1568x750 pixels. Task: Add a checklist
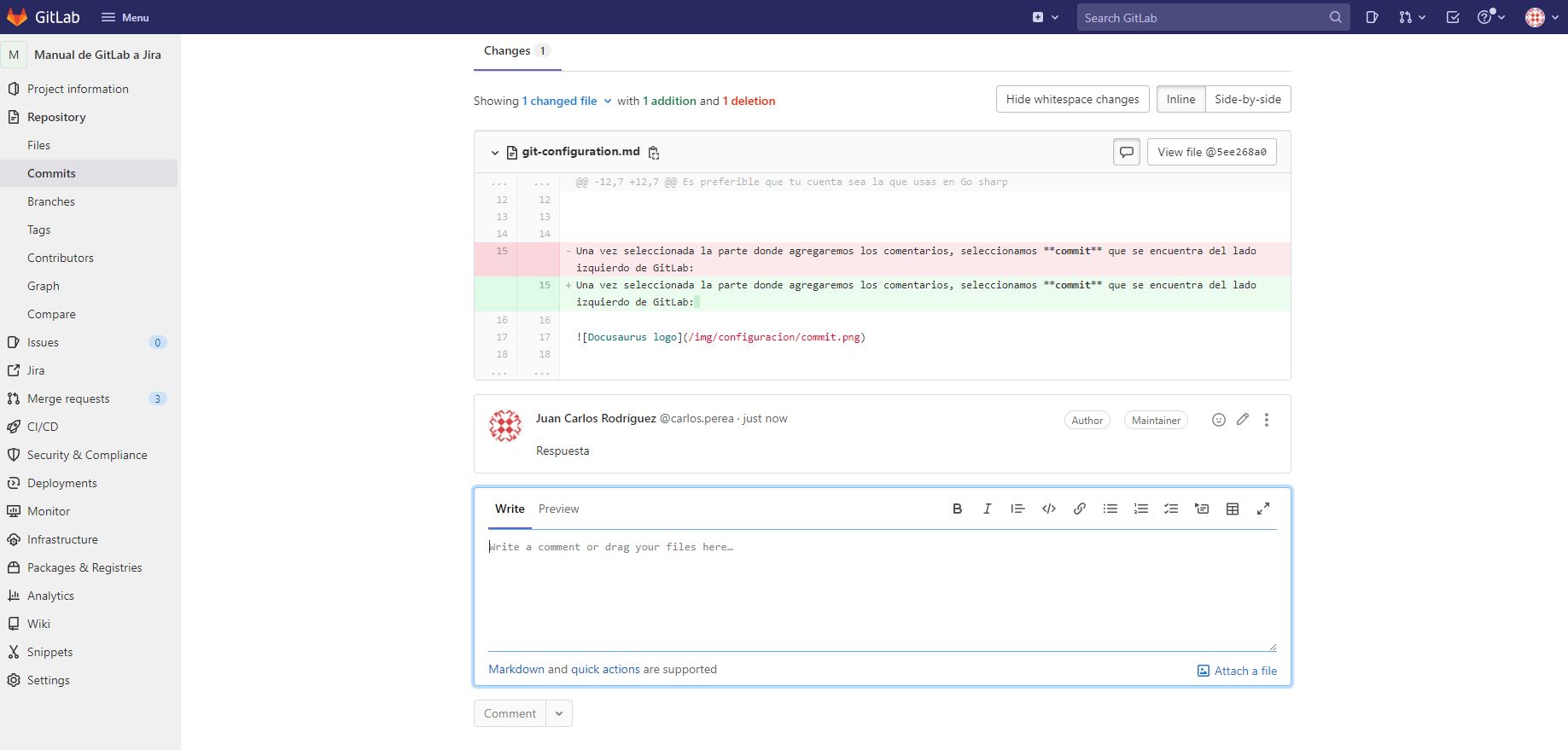click(1171, 509)
